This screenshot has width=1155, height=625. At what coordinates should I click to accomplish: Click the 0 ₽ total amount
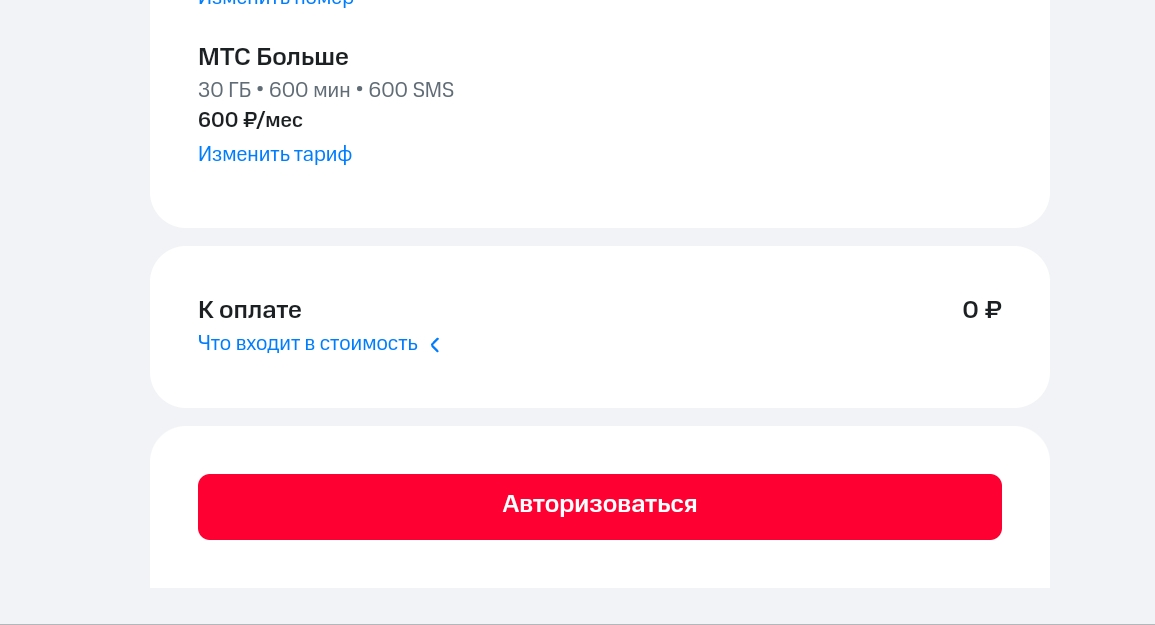click(x=982, y=310)
